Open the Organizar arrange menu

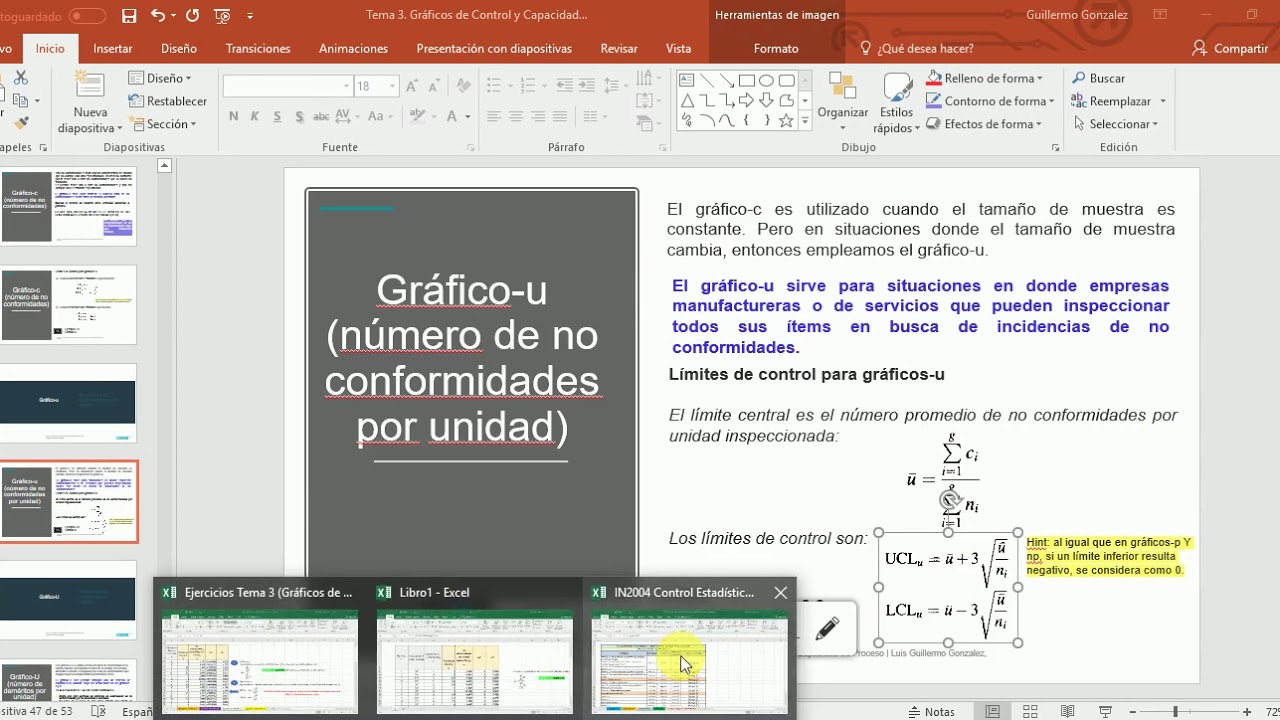point(842,102)
